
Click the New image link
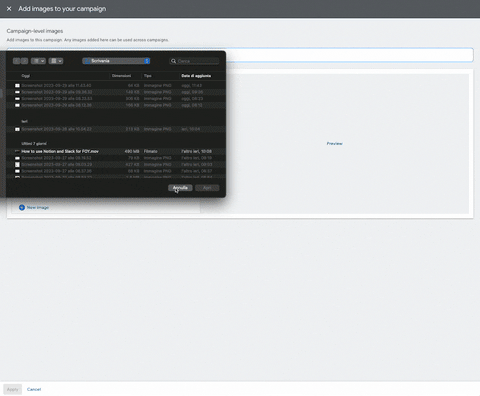click(x=38, y=207)
